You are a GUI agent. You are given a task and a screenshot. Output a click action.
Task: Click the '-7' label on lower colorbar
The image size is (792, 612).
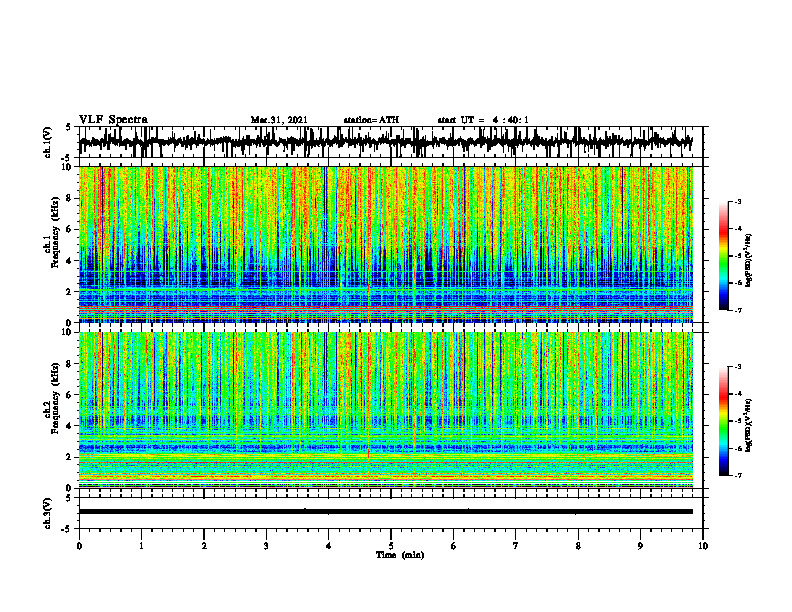(737, 476)
